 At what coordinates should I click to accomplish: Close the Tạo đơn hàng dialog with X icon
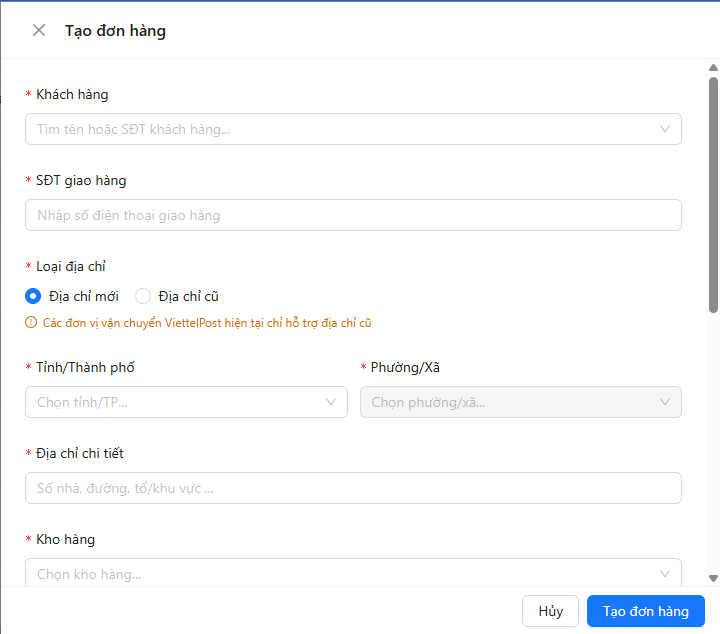coord(39,30)
